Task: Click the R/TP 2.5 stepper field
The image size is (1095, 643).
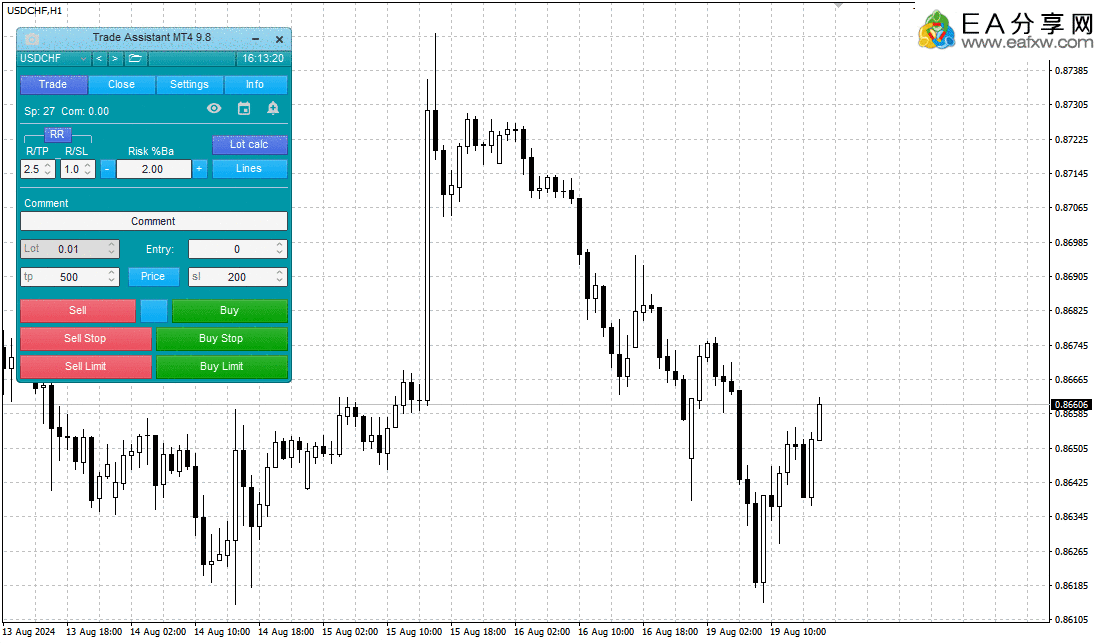Action: pos(38,169)
